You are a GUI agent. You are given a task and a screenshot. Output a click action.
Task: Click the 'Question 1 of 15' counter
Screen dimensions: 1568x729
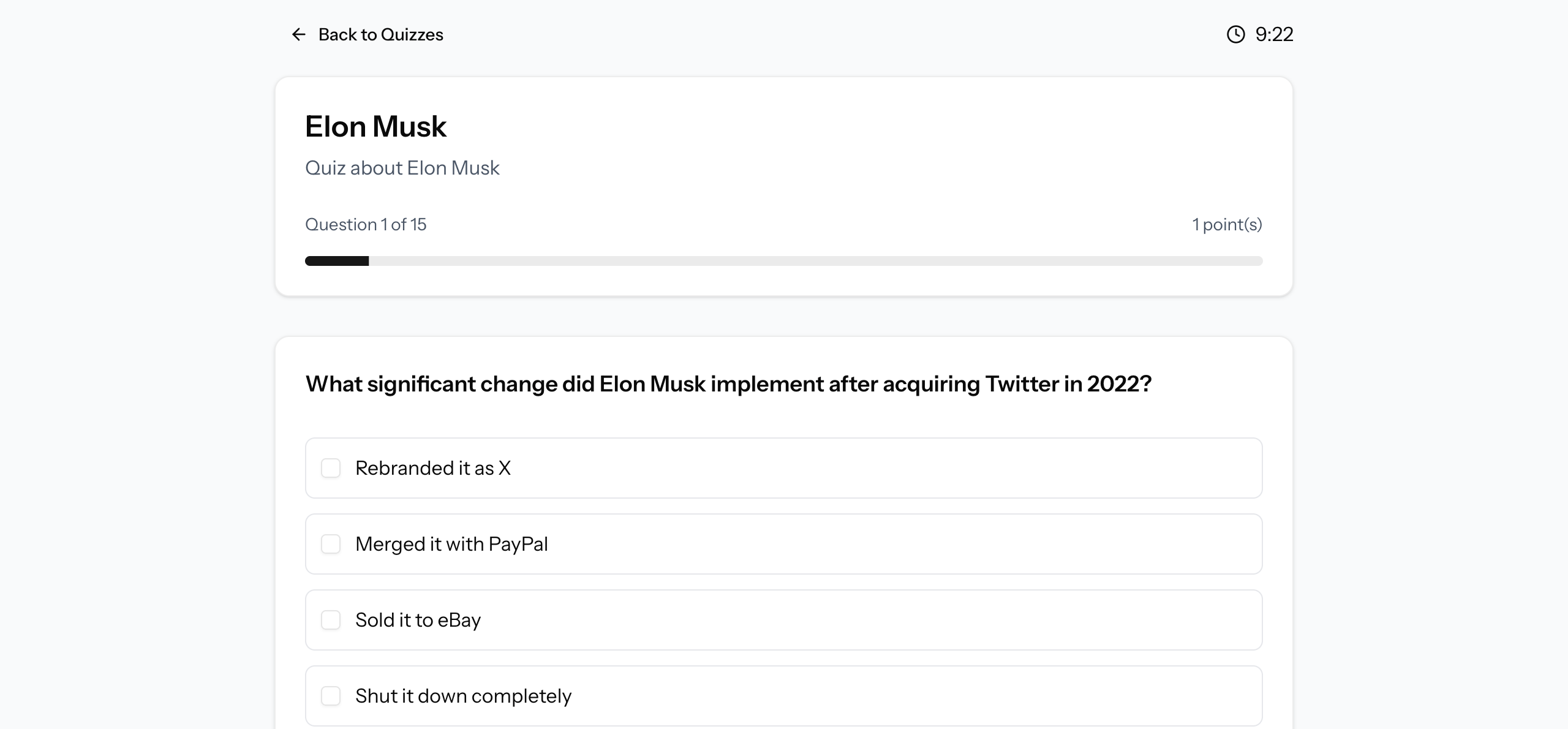click(366, 224)
